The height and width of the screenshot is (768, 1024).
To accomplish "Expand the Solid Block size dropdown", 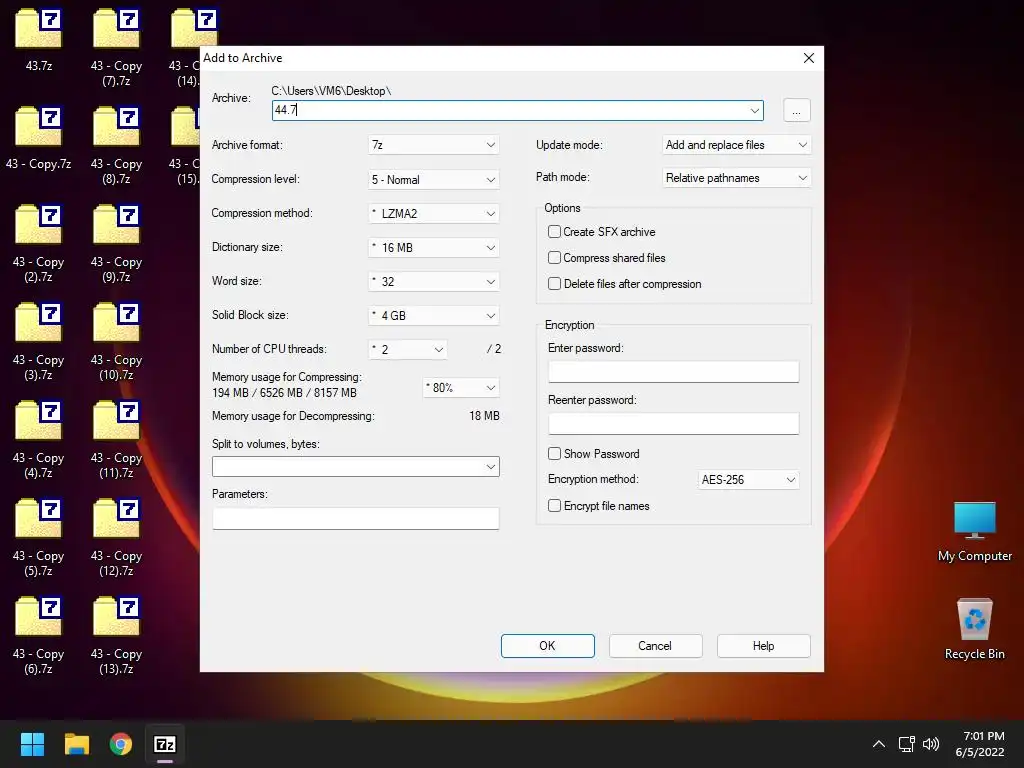I will click(434, 315).
